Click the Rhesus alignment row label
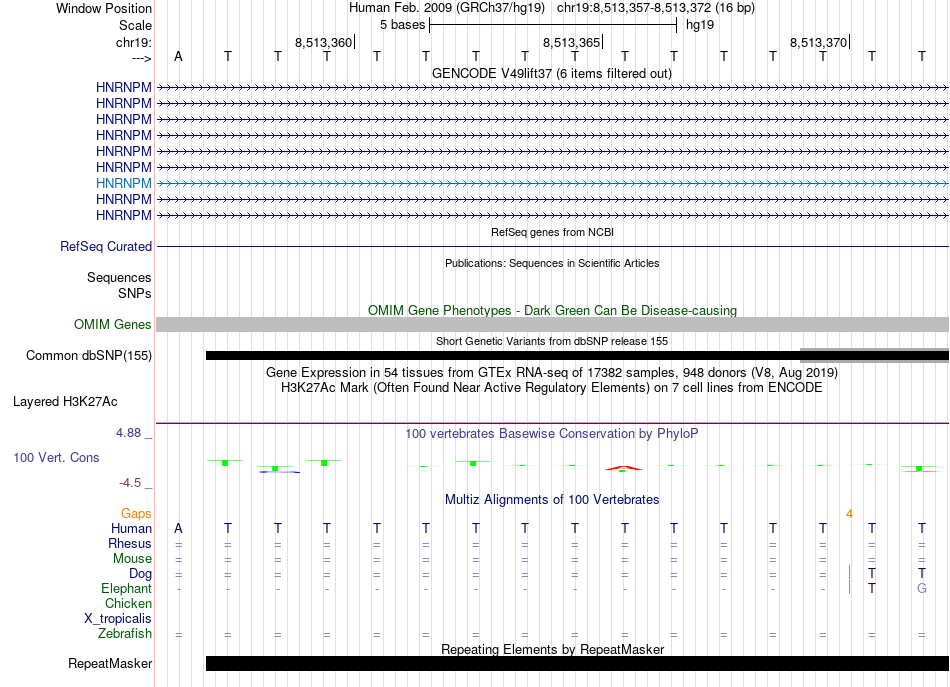950x687 pixels. pyautogui.click(x=130, y=543)
